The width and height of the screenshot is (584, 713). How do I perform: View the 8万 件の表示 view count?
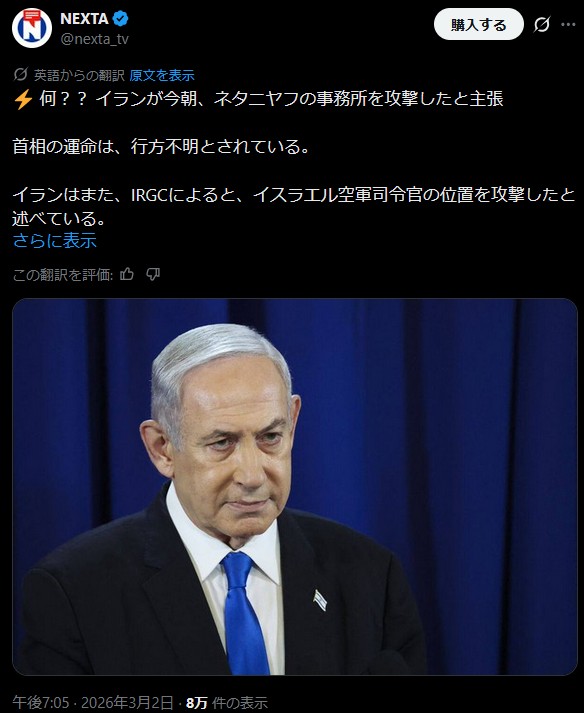[227, 703]
